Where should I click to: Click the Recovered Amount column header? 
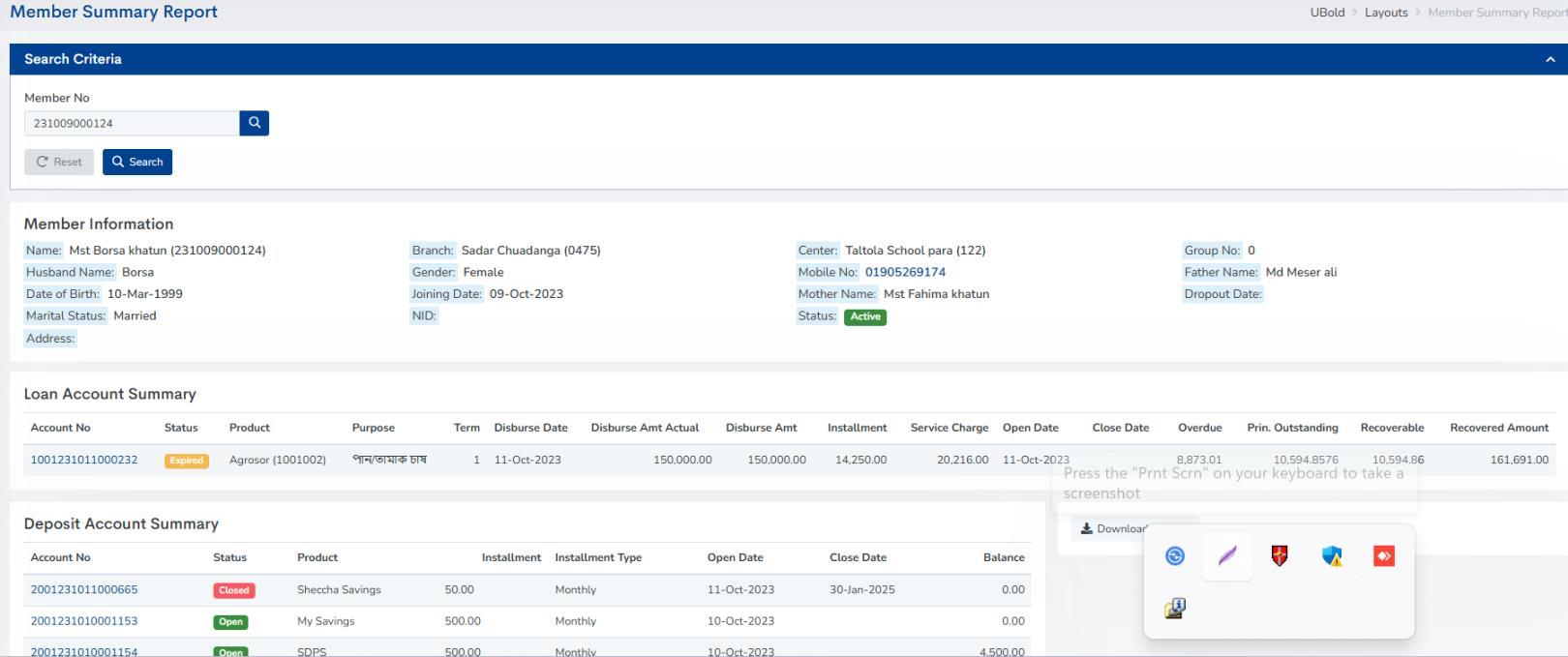(x=1499, y=428)
